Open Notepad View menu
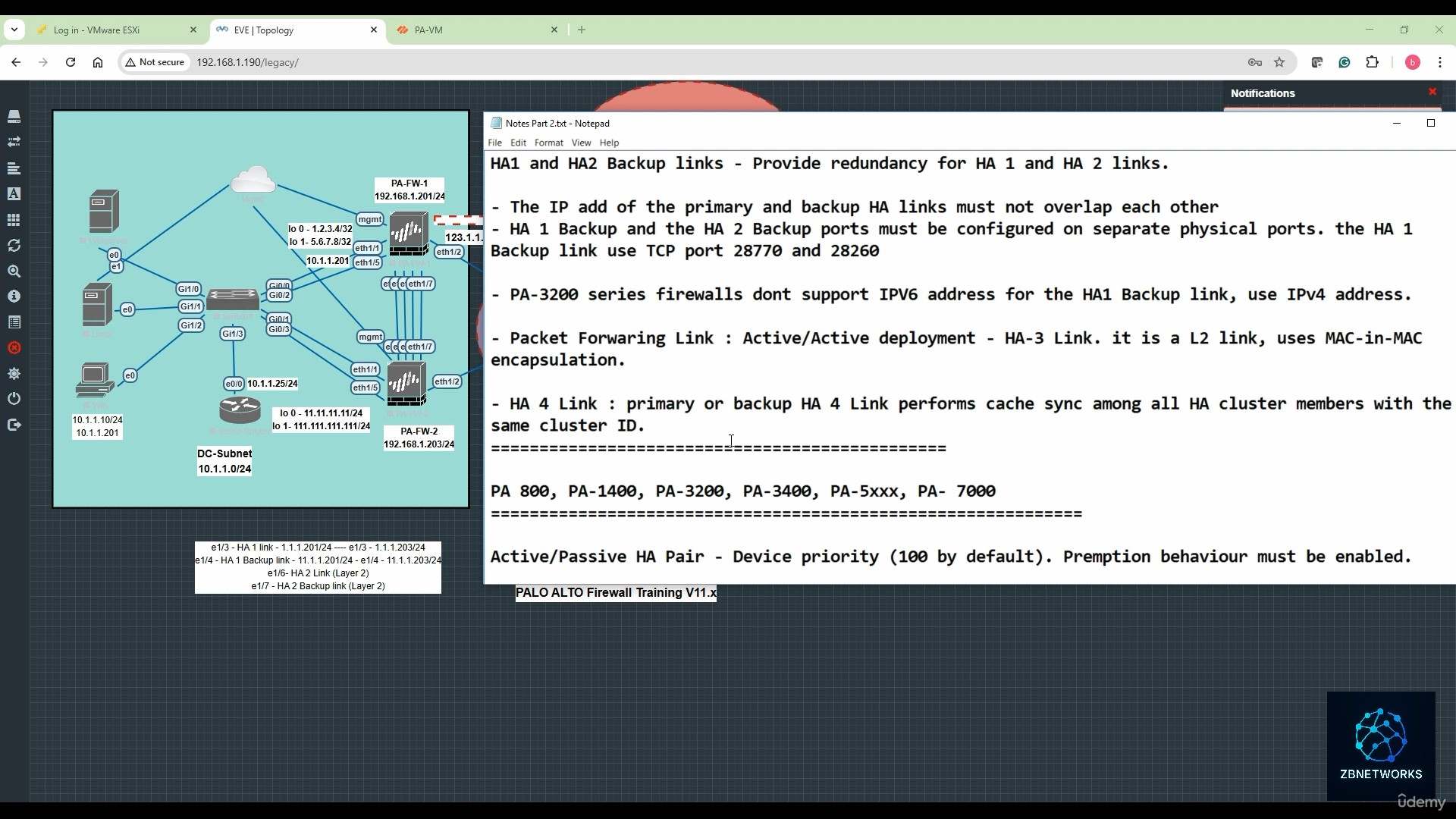1456x819 pixels. click(x=581, y=143)
